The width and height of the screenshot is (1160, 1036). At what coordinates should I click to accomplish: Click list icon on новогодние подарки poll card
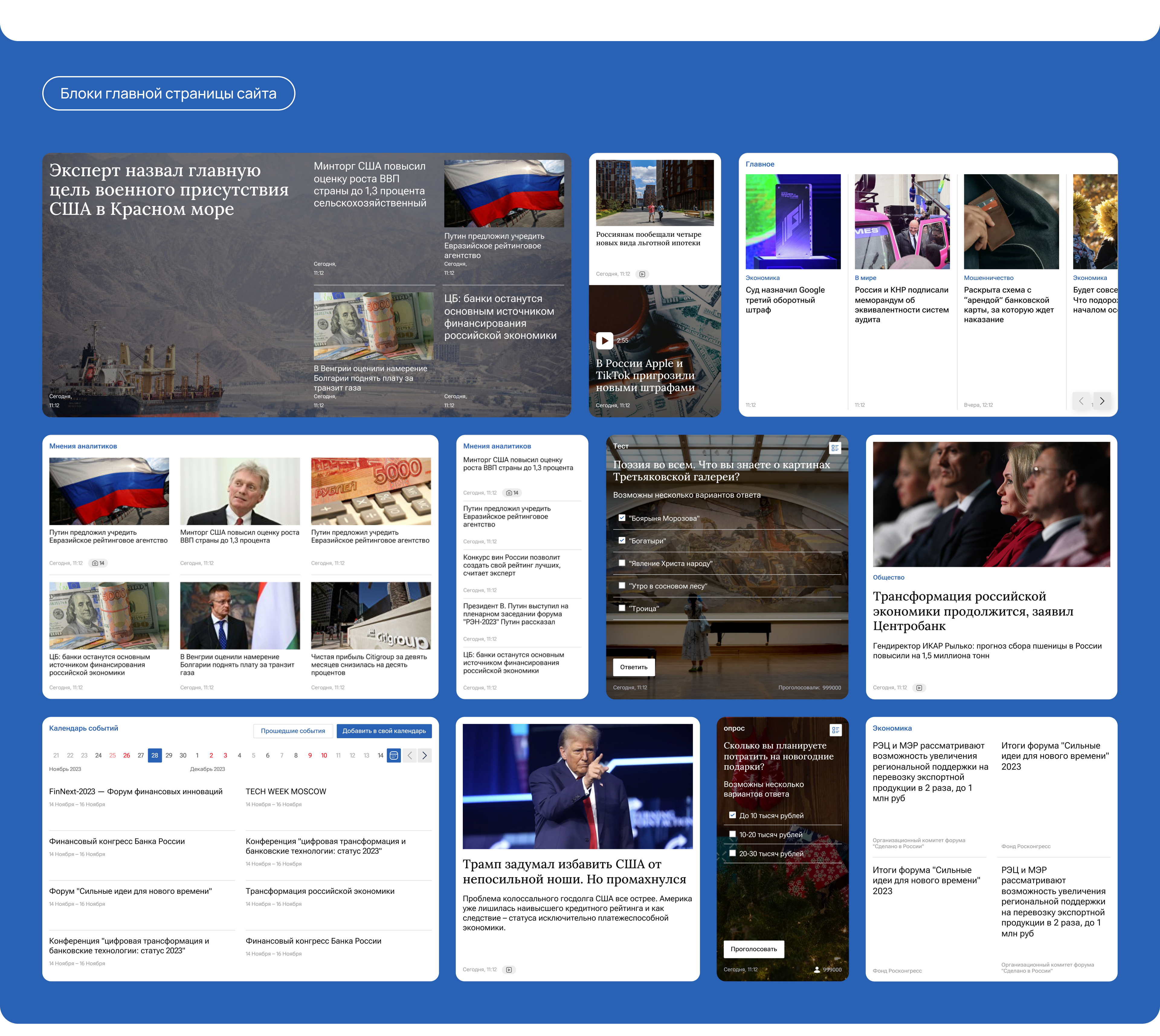(x=836, y=730)
